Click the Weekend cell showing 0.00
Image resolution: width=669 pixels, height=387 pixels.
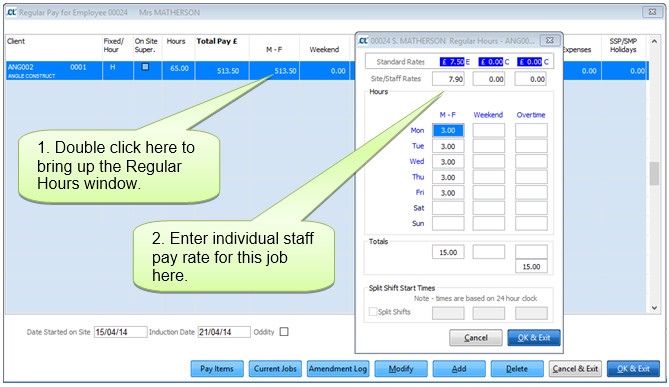[x=325, y=71]
